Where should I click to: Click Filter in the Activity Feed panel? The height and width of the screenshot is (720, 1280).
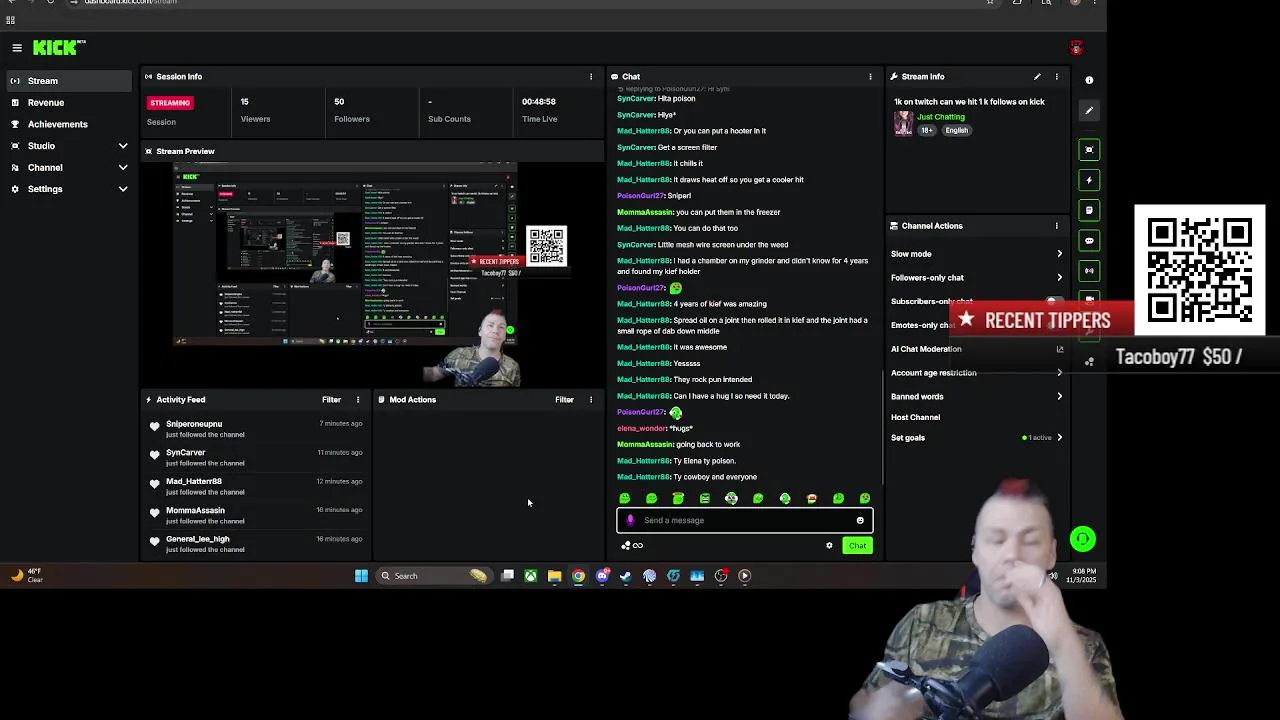pyautogui.click(x=331, y=400)
